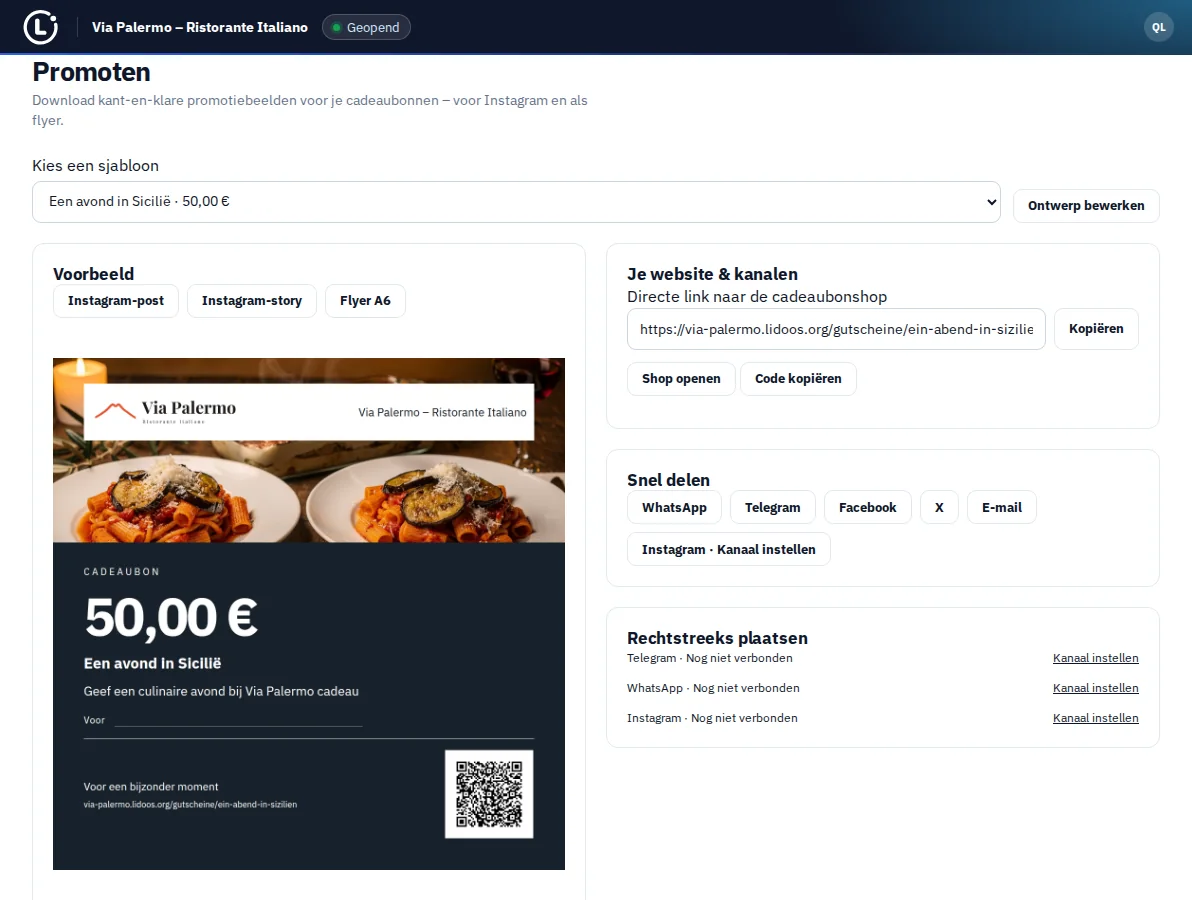This screenshot has height=900, width=1192.
Task: Open Kanaal instellen link for WhatsApp row
Action: [1095, 688]
